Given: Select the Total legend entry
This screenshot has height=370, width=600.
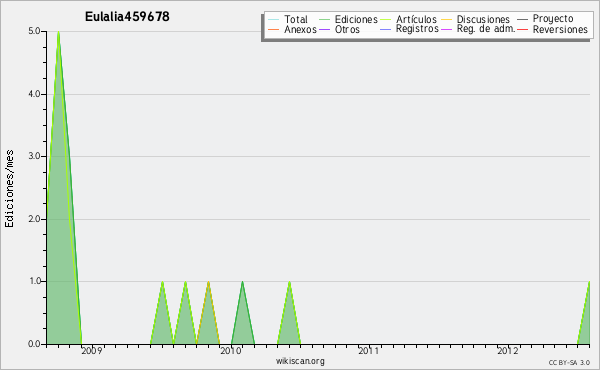Looking at the screenshot, I should (288, 19).
